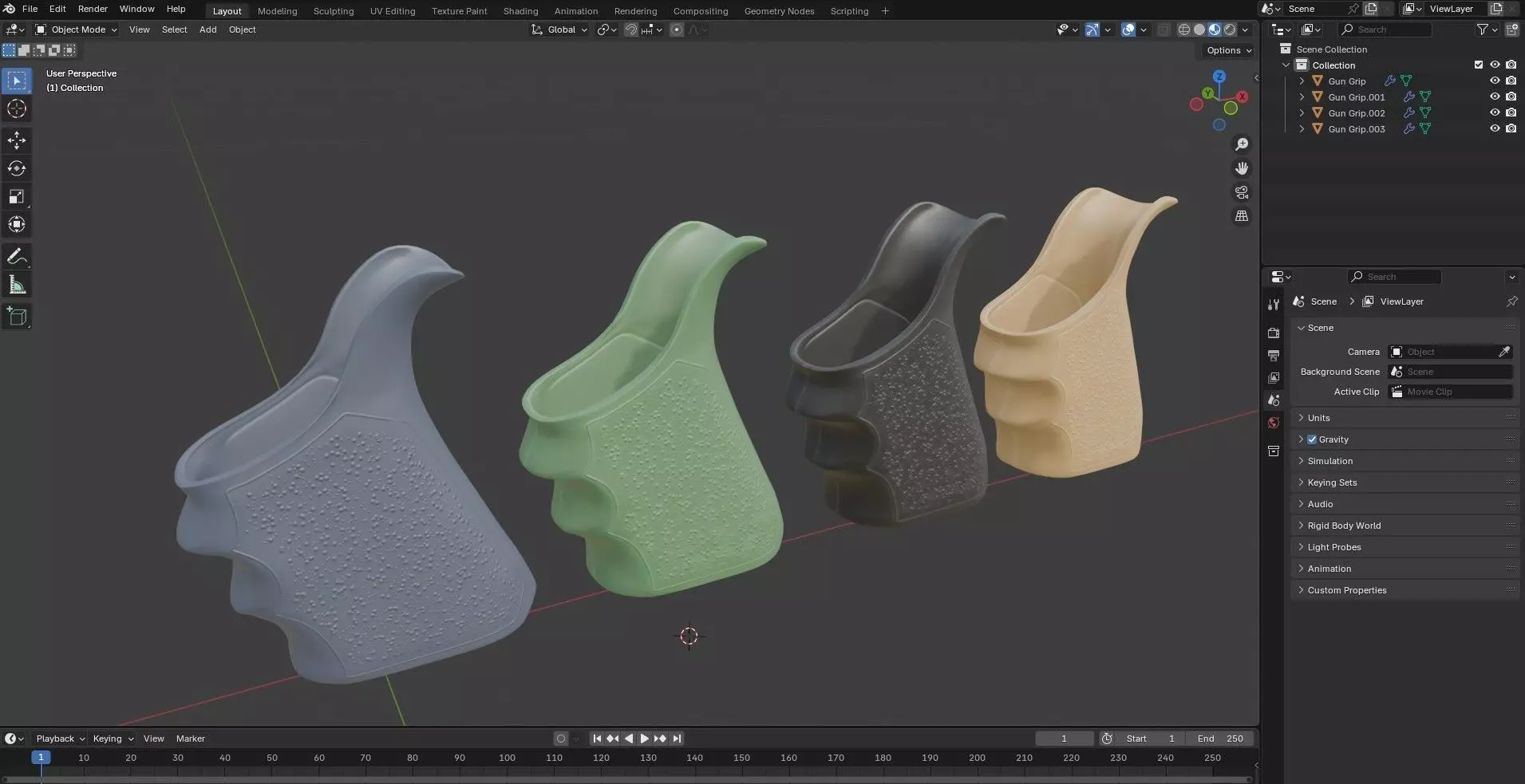Click the Keying button in timeline
Viewport: 1525px width, 784px height.
[x=113, y=739]
